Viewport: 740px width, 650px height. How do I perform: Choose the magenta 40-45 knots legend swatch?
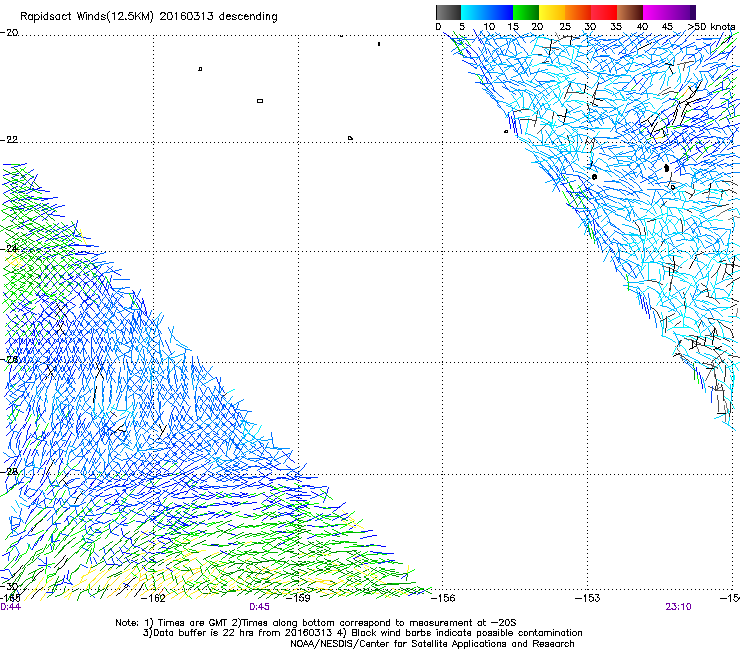tap(656, 12)
